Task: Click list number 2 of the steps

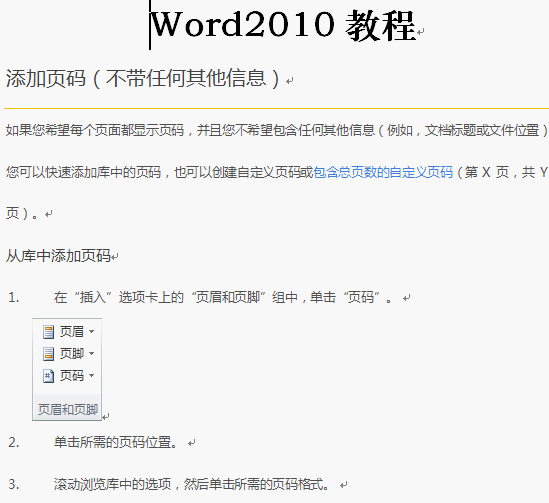Action: tap(14, 443)
